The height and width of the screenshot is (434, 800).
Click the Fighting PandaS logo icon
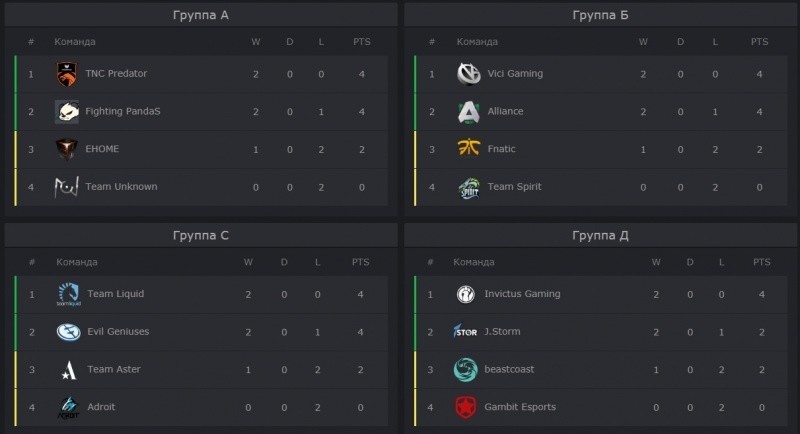67,112
